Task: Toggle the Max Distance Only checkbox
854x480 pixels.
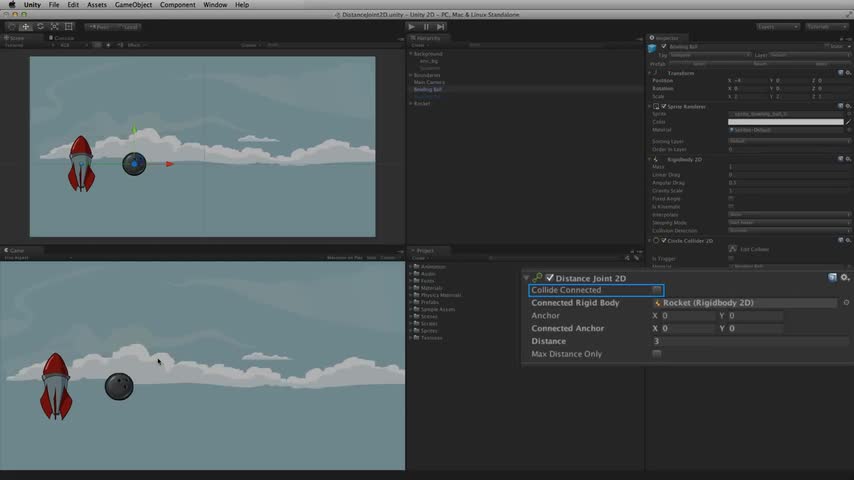Action: coord(657,354)
